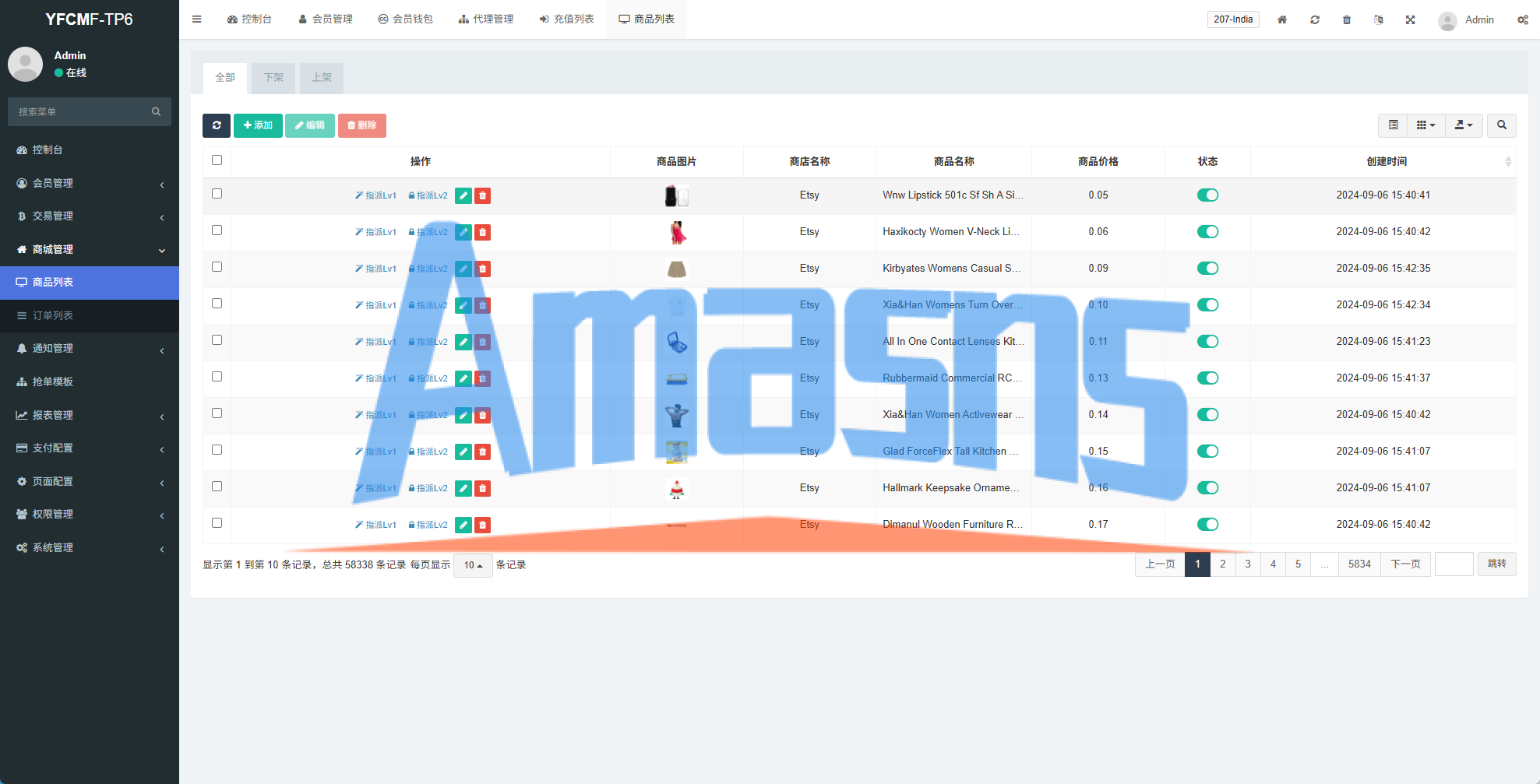This screenshot has height=784, width=1540.
Task: Toggle the table list view icon
Action: [x=1394, y=125]
